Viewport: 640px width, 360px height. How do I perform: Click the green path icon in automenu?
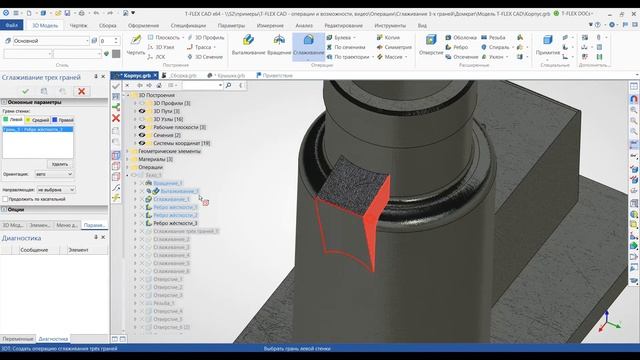[x=116, y=107]
